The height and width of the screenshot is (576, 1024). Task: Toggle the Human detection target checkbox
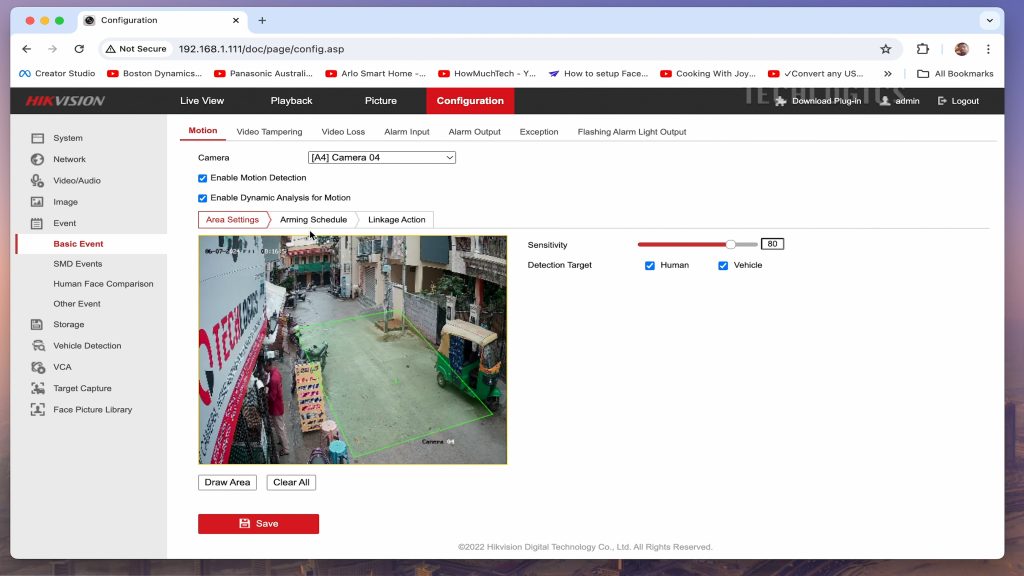(x=650, y=266)
